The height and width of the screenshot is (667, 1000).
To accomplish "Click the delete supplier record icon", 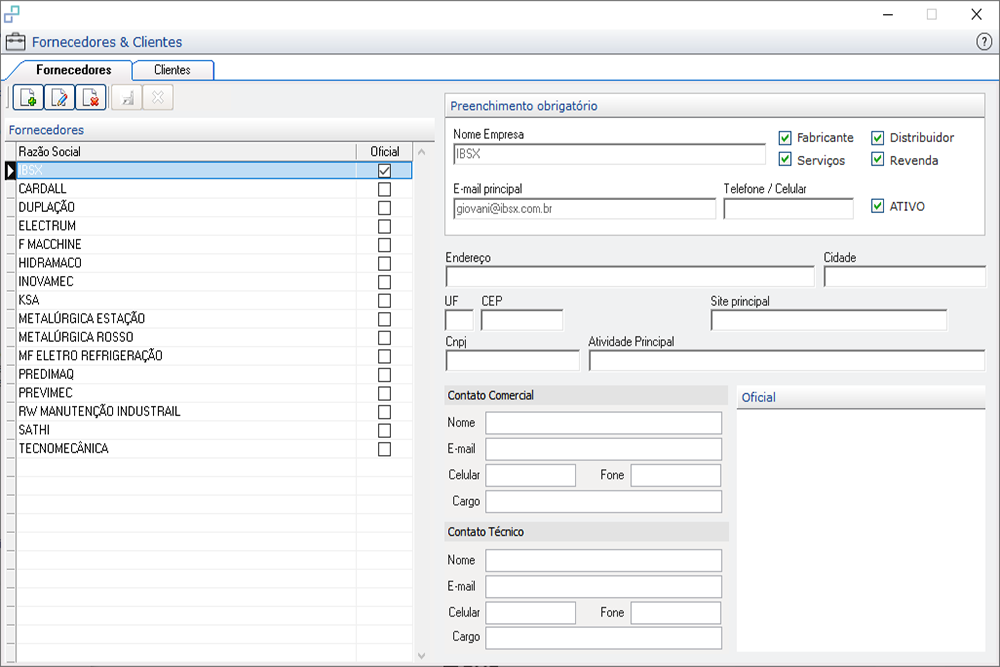I will [91, 98].
